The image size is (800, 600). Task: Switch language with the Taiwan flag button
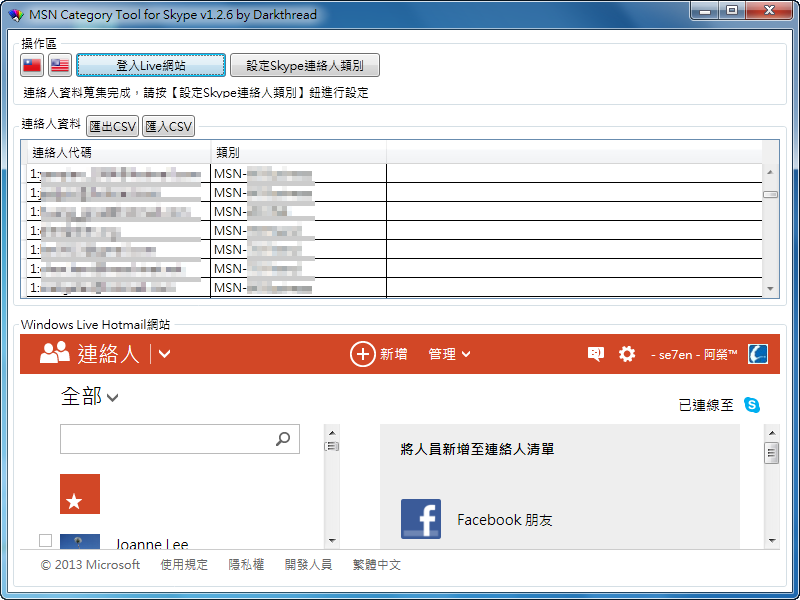(x=32, y=65)
